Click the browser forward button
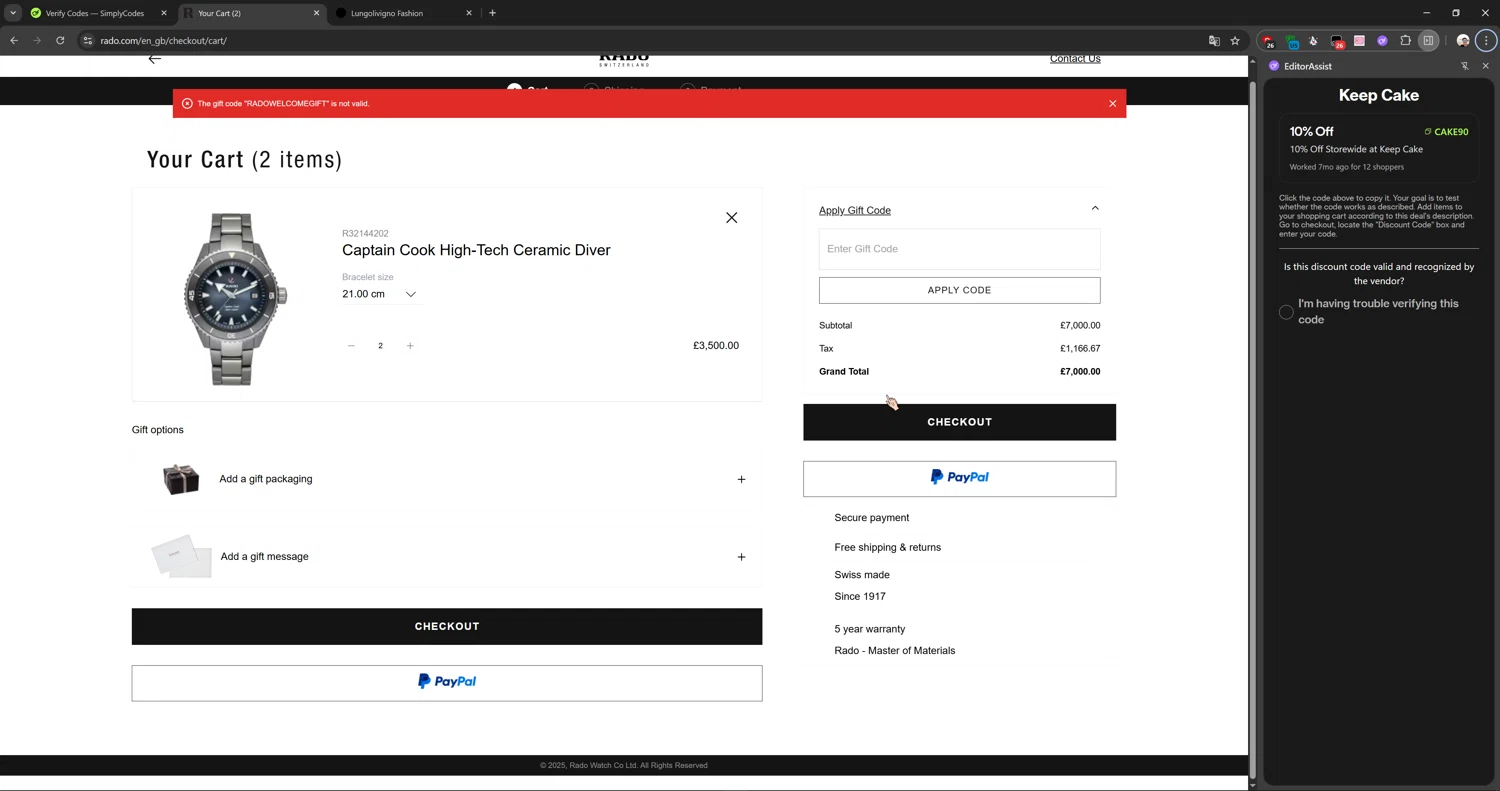 pyautogui.click(x=37, y=41)
